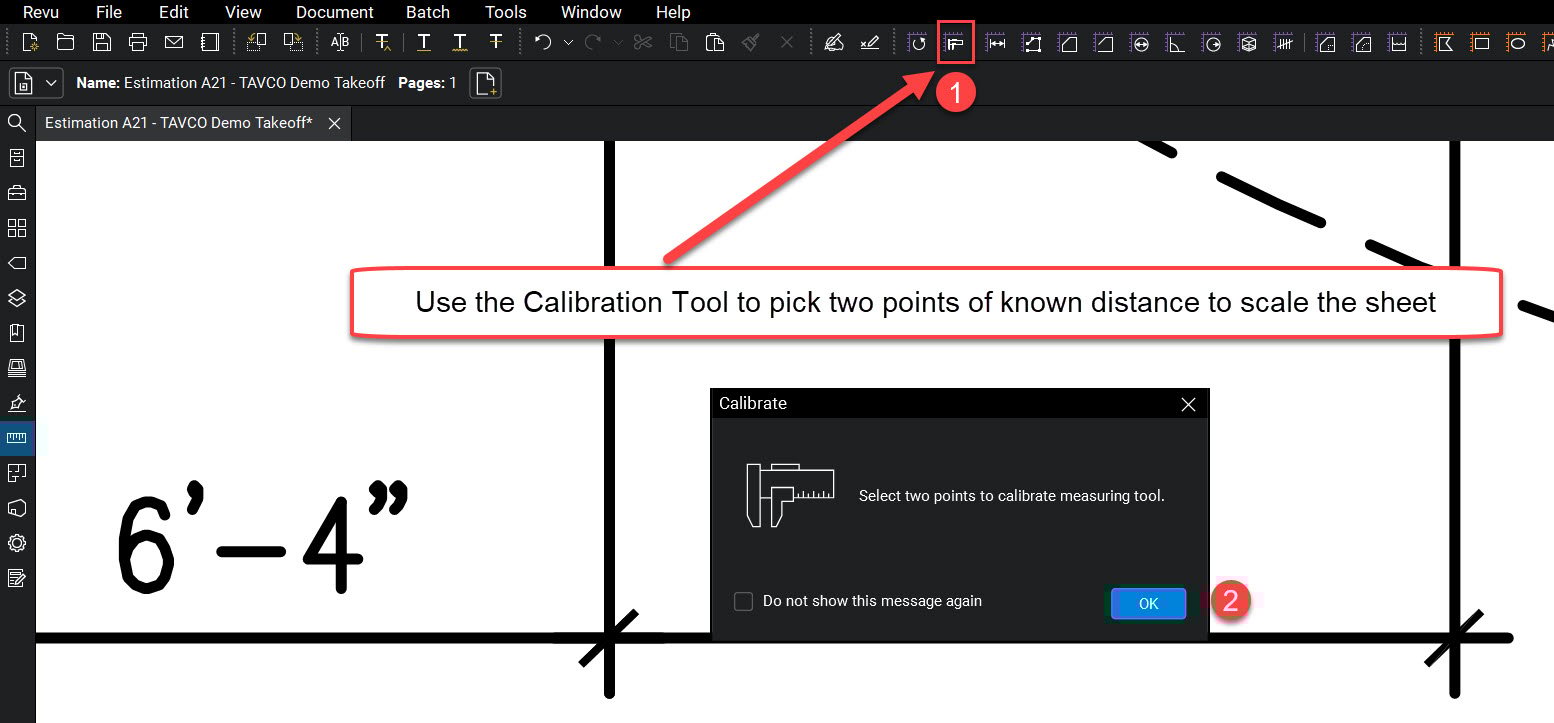Close the Calibrate dialog
This screenshot has height=723, width=1554.
pos(1188,404)
